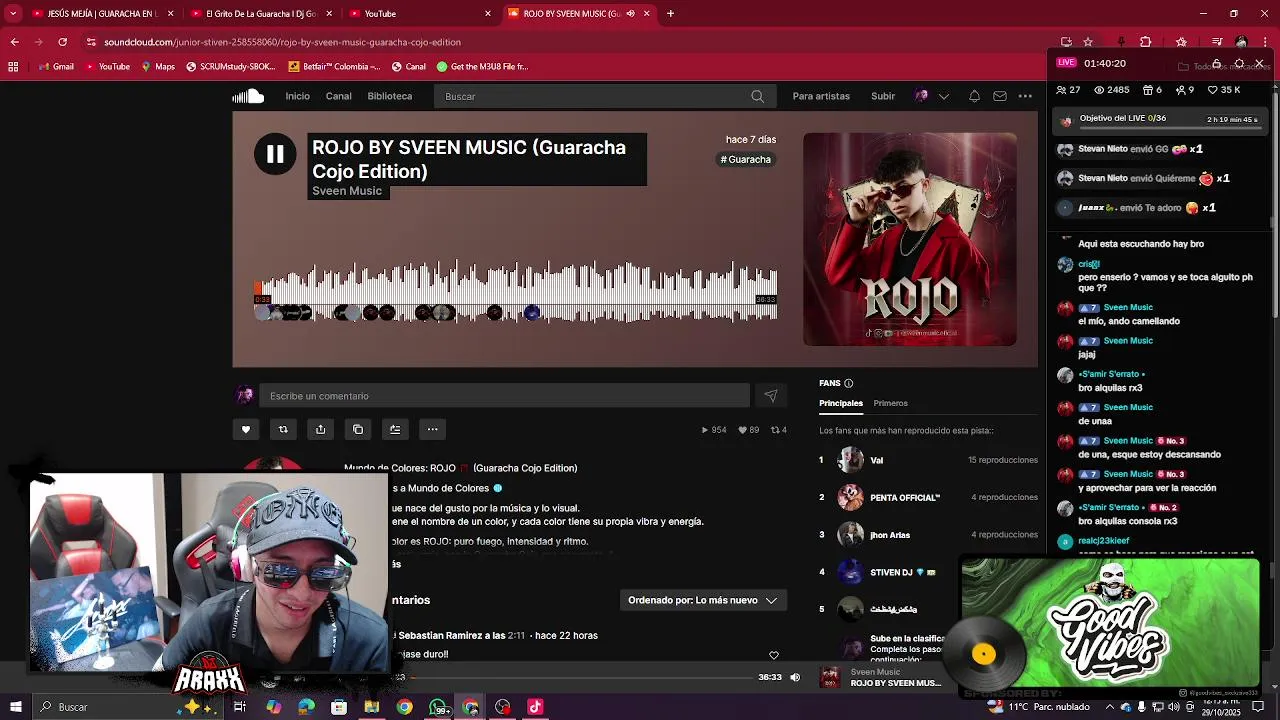Viewport: 1280px width, 720px height.
Task: Open fan PENTA OFFICIAL profile
Action: [x=905, y=497]
